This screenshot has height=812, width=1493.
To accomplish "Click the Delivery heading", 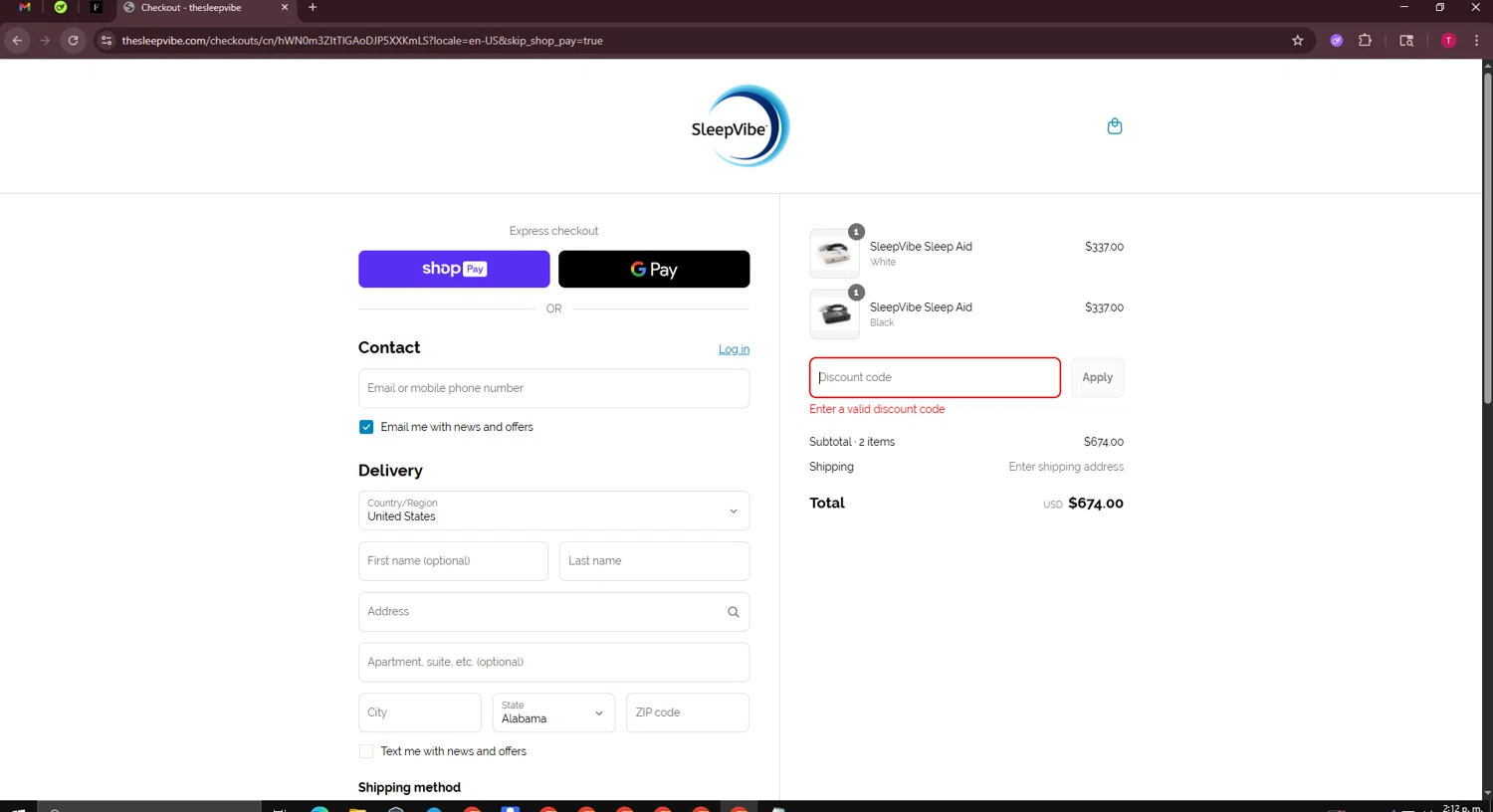I will click(x=390, y=471).
